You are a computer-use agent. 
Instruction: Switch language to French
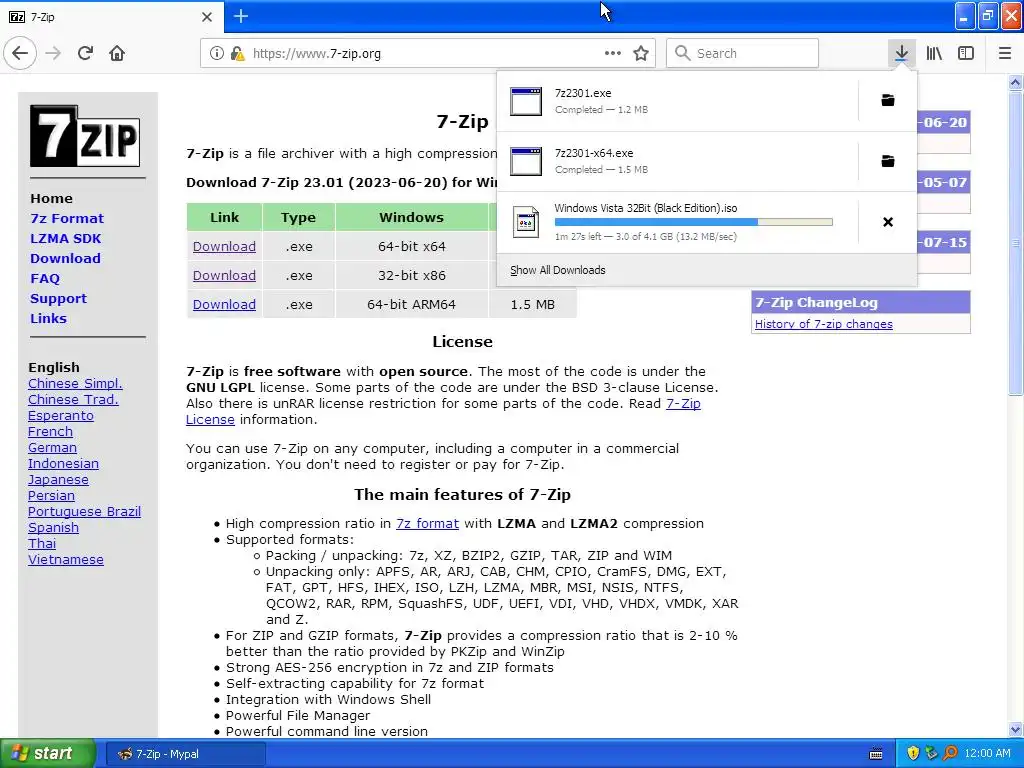point(50,432)
